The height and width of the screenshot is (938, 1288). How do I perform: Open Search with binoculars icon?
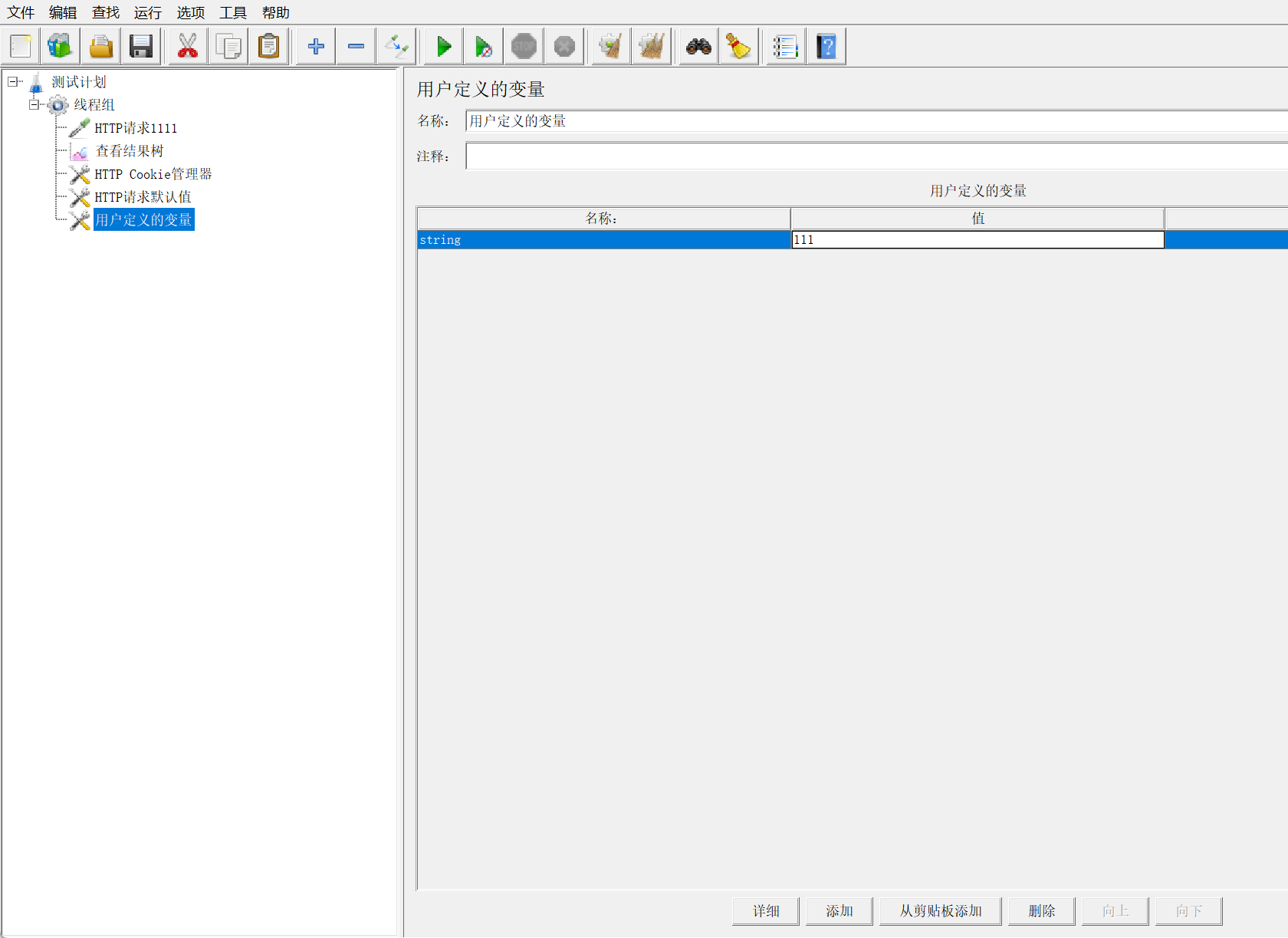pyautogui.click(x=698, y=46)
